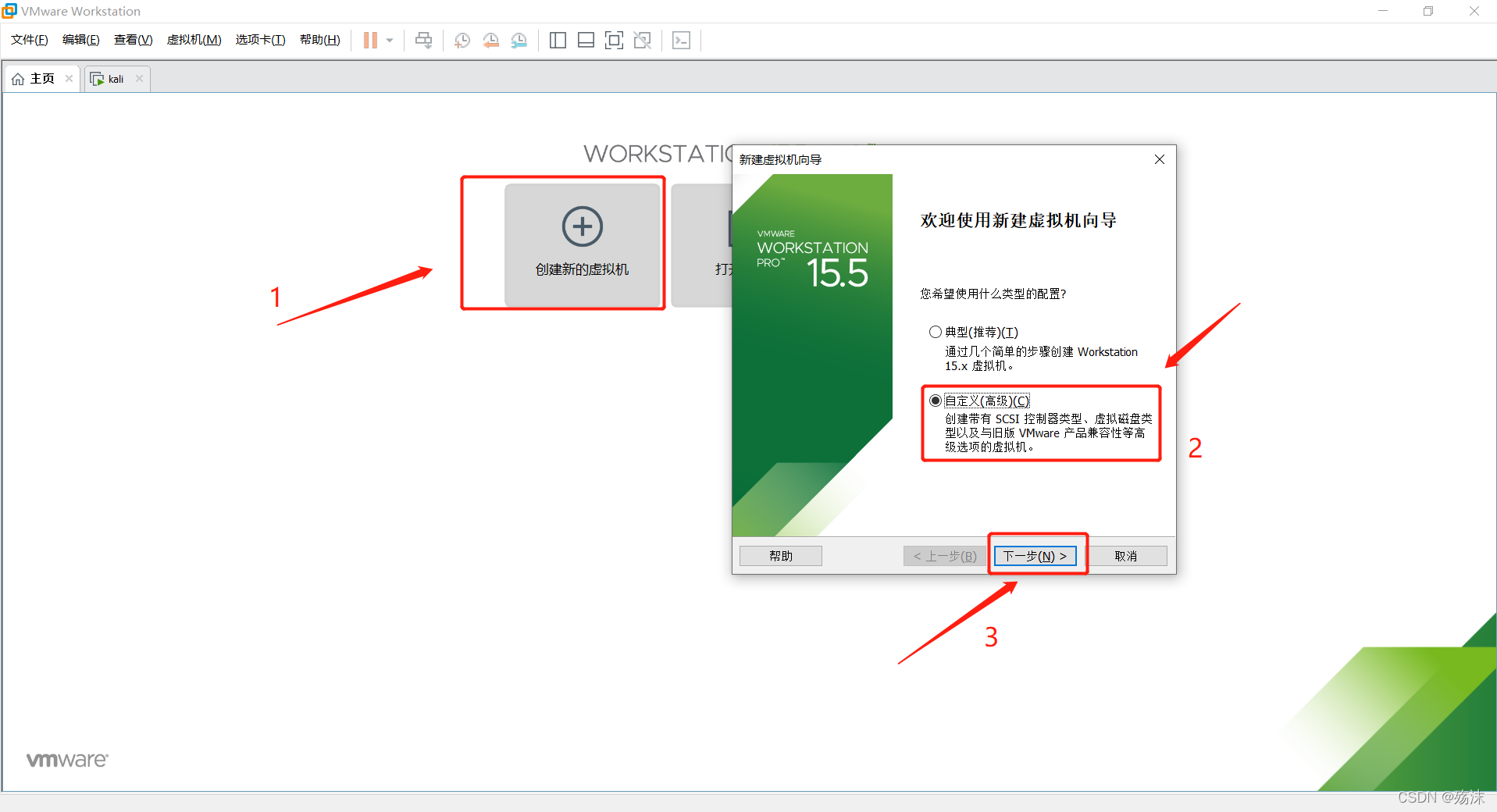The height and width of the screenshot is (812, 1497).
Task: Open the power options dropdown arrow beside the pause icon
Action: (x=390, y=41)
